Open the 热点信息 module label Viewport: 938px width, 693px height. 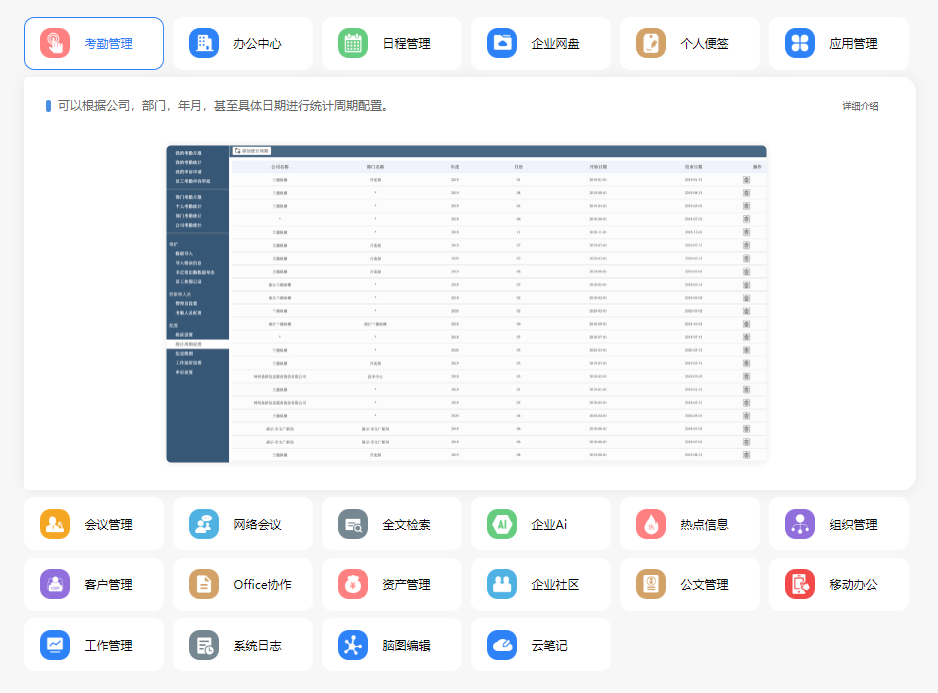click(x=704, y=525)
